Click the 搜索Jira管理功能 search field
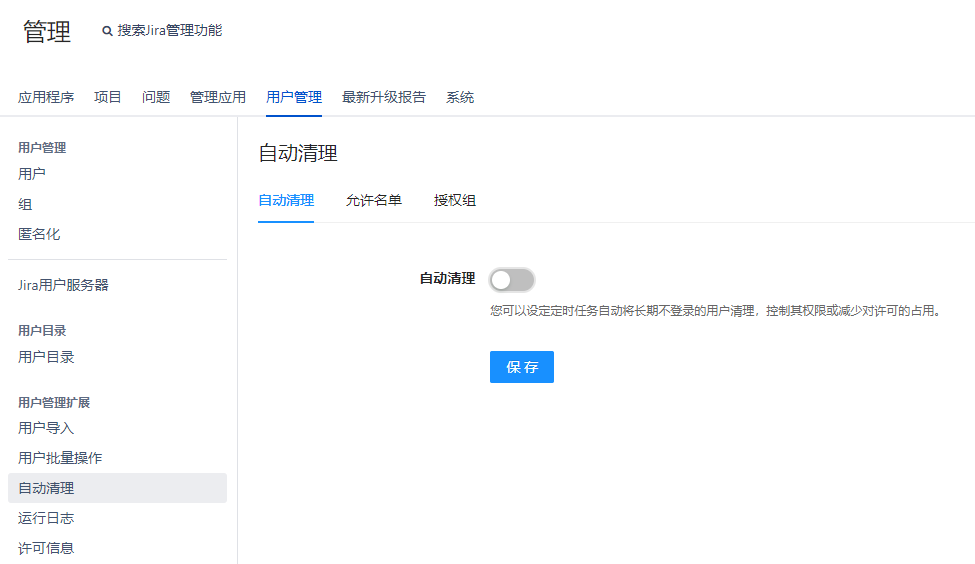This screenshot has height=564, width=975. (x=170, y=31)
